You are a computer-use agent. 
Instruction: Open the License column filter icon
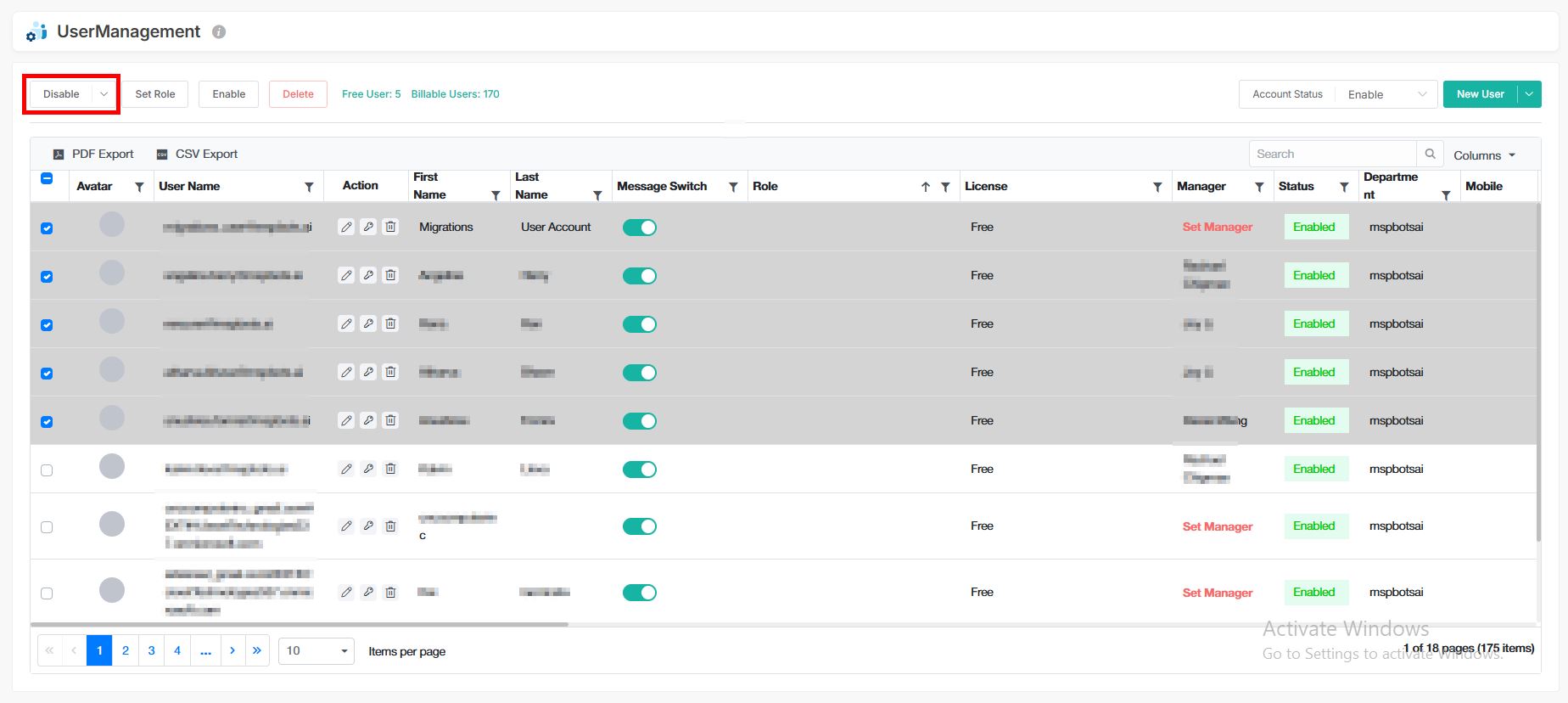[x=1157, y=187]
